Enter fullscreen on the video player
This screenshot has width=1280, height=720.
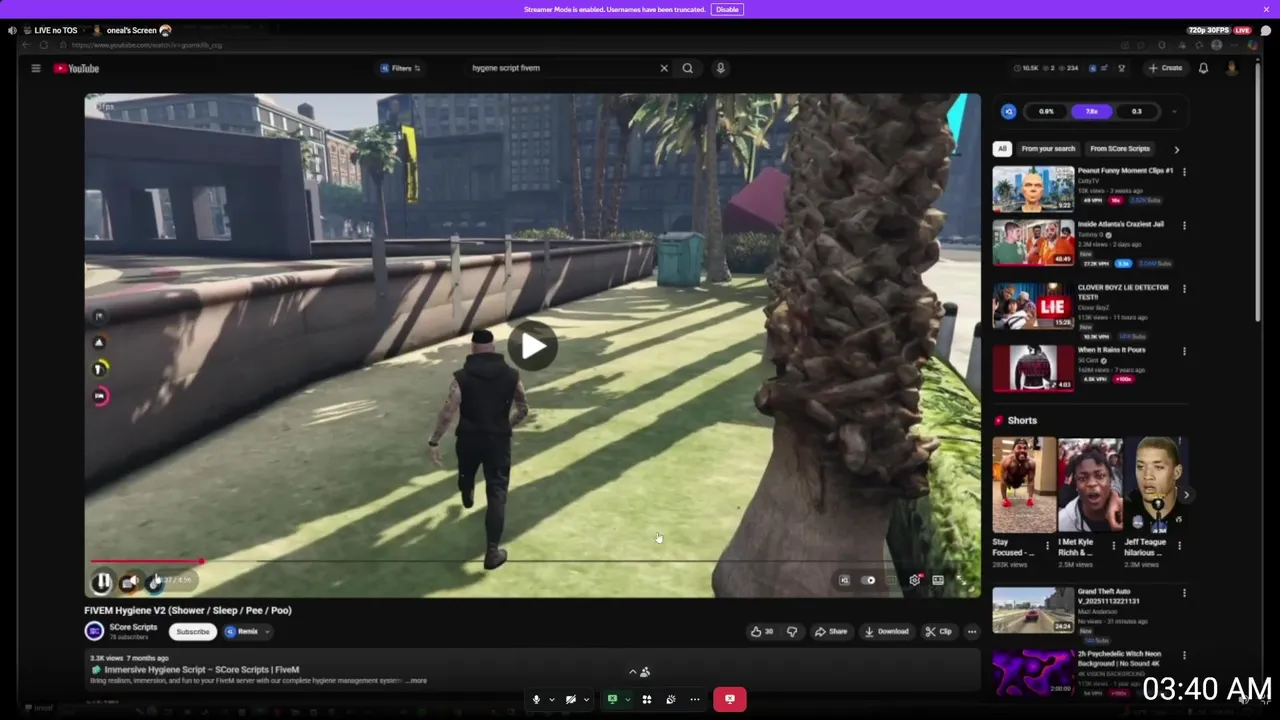coord(962,580)
